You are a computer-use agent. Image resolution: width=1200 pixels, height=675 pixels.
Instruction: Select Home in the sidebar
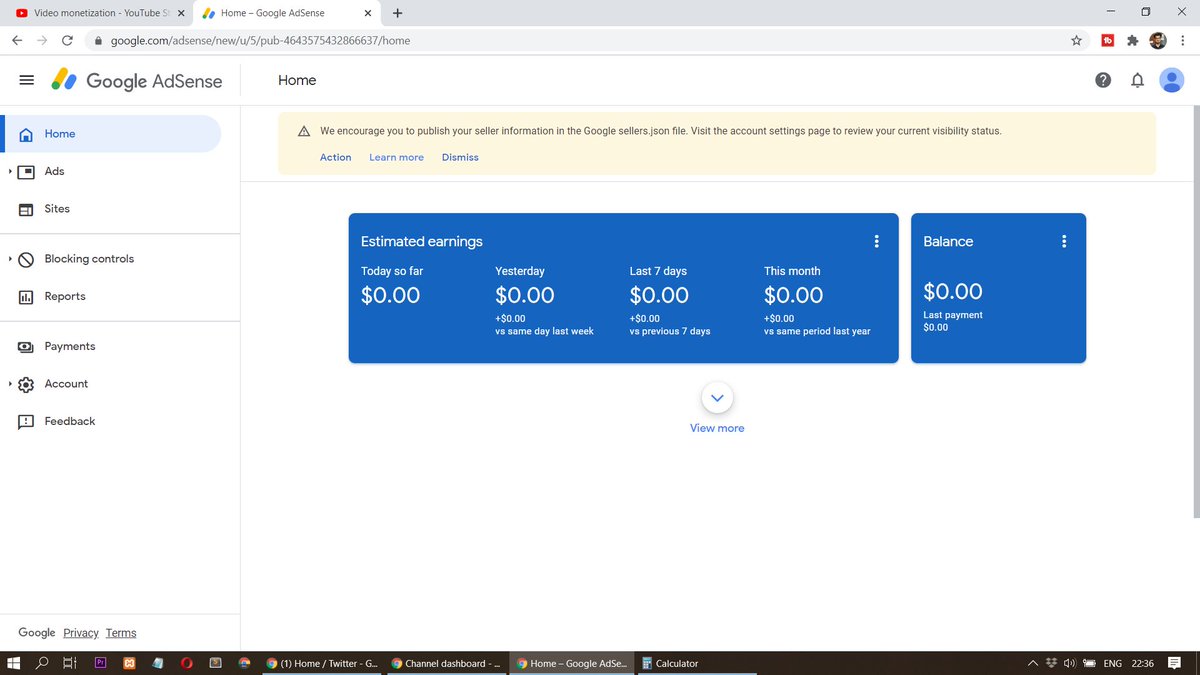[x=111, y=134]
